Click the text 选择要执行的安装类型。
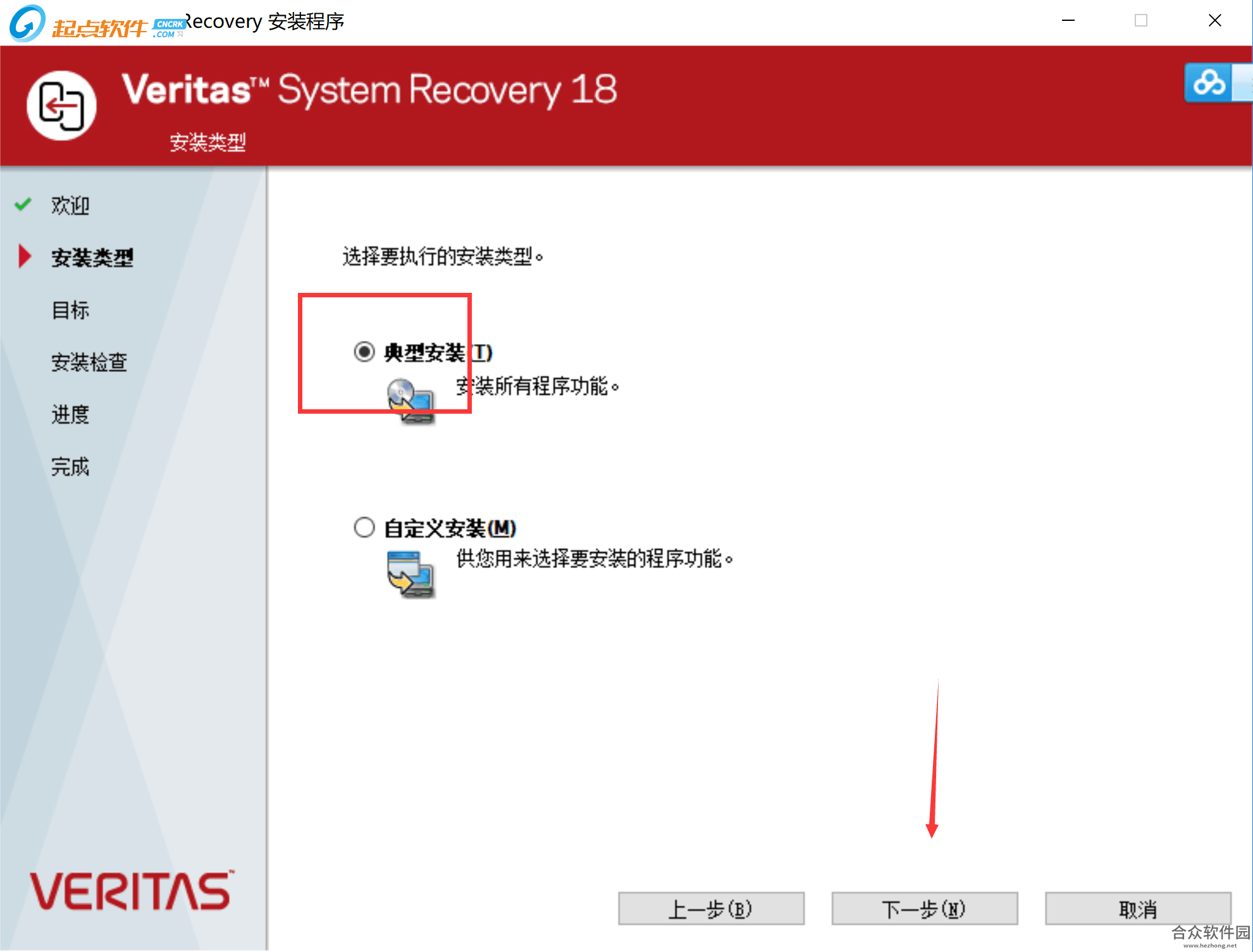1253x952 pixels. point(443,257)
